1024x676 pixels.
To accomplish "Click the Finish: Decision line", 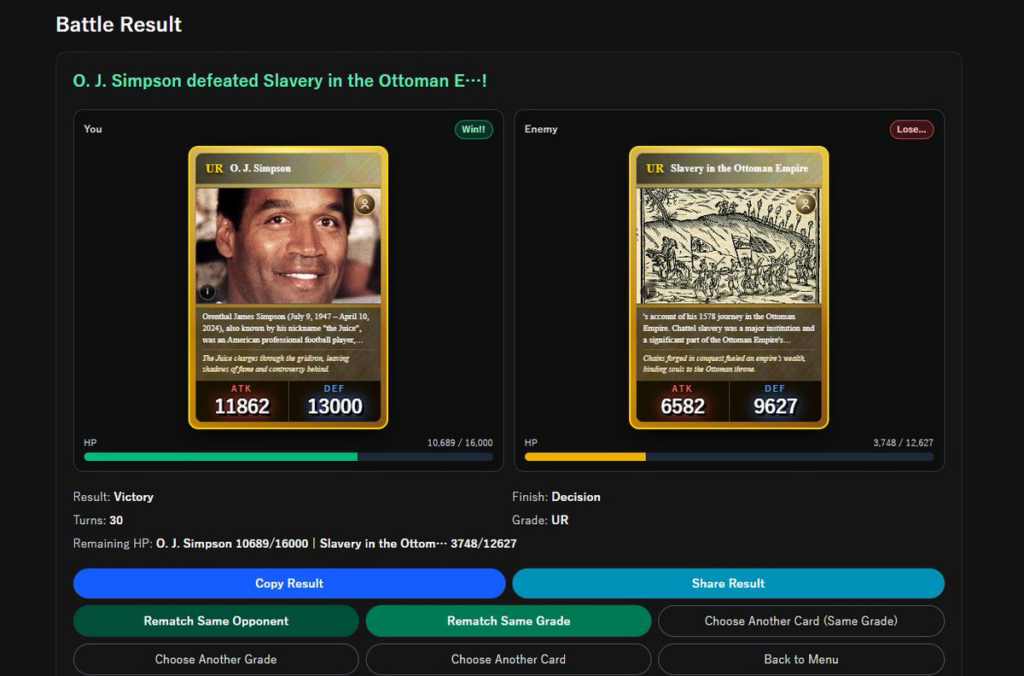I will 556,497.
